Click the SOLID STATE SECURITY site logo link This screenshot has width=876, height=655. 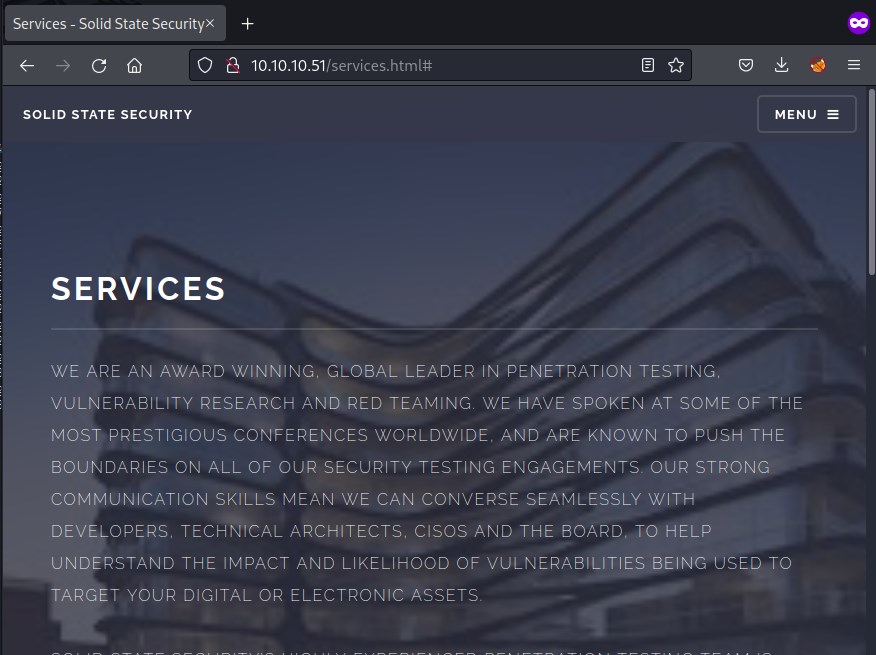click(108, 115)
